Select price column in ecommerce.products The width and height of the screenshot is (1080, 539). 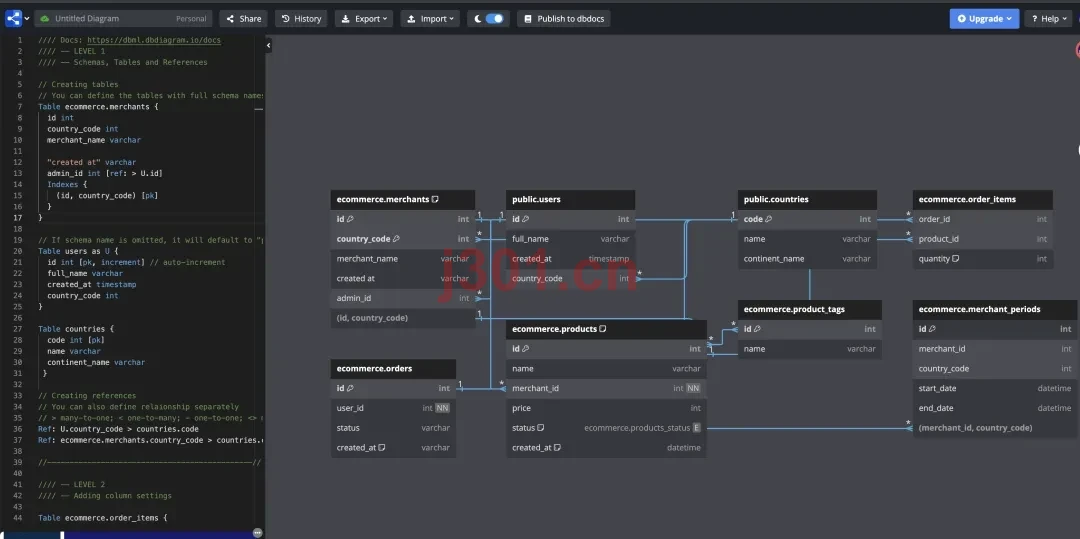[606, 408]
